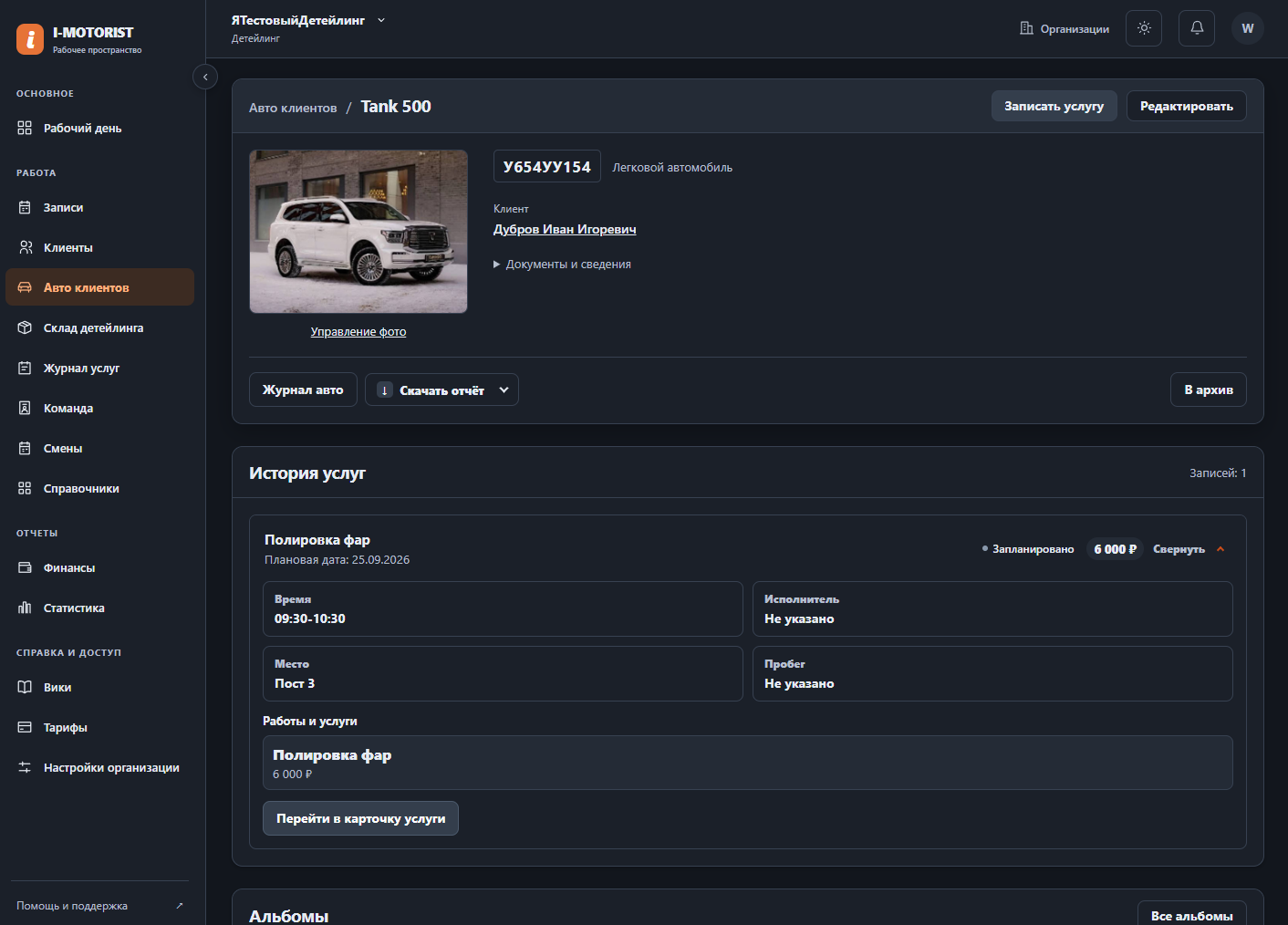Click Редактировать button
This screenshot has width=1288, height=925.
tap(1186, 106)
